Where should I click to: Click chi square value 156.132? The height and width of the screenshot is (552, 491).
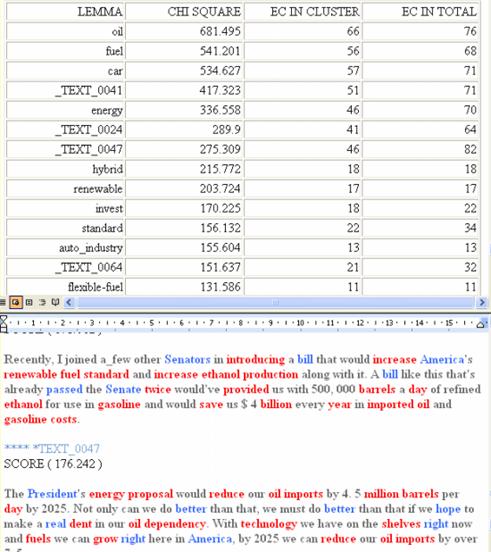coord(220,228)
